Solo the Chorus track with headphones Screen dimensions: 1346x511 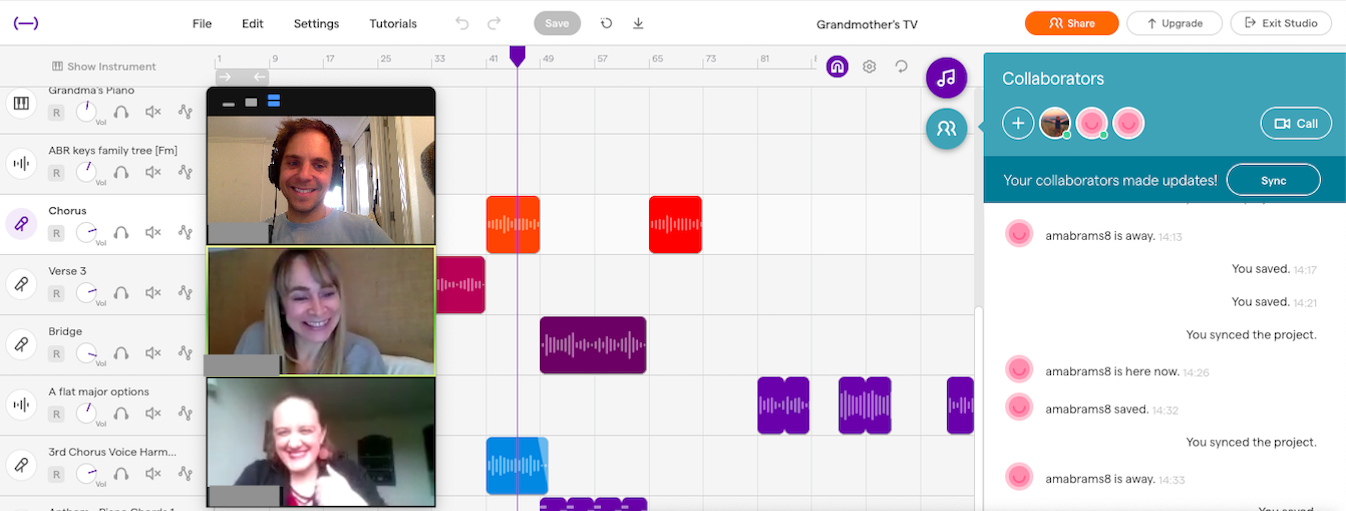click(121, 232)
